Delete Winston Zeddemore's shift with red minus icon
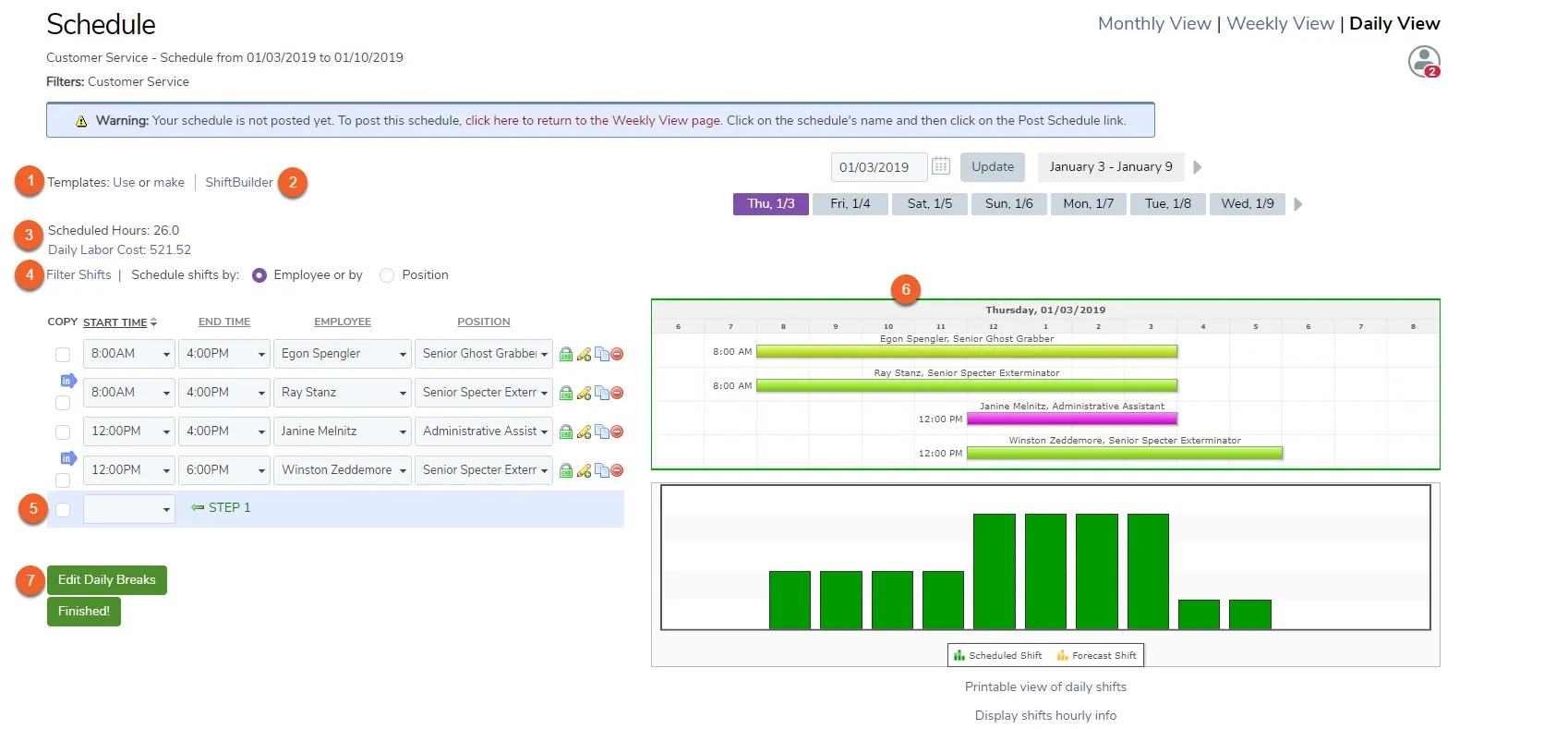The width and height of the screenshot is (1568, 729). point(617,470)
